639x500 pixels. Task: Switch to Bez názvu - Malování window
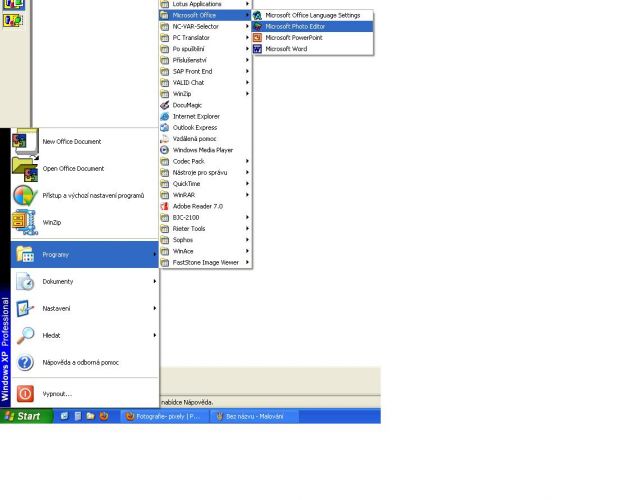pyautogui.click(x=254, y=416)
